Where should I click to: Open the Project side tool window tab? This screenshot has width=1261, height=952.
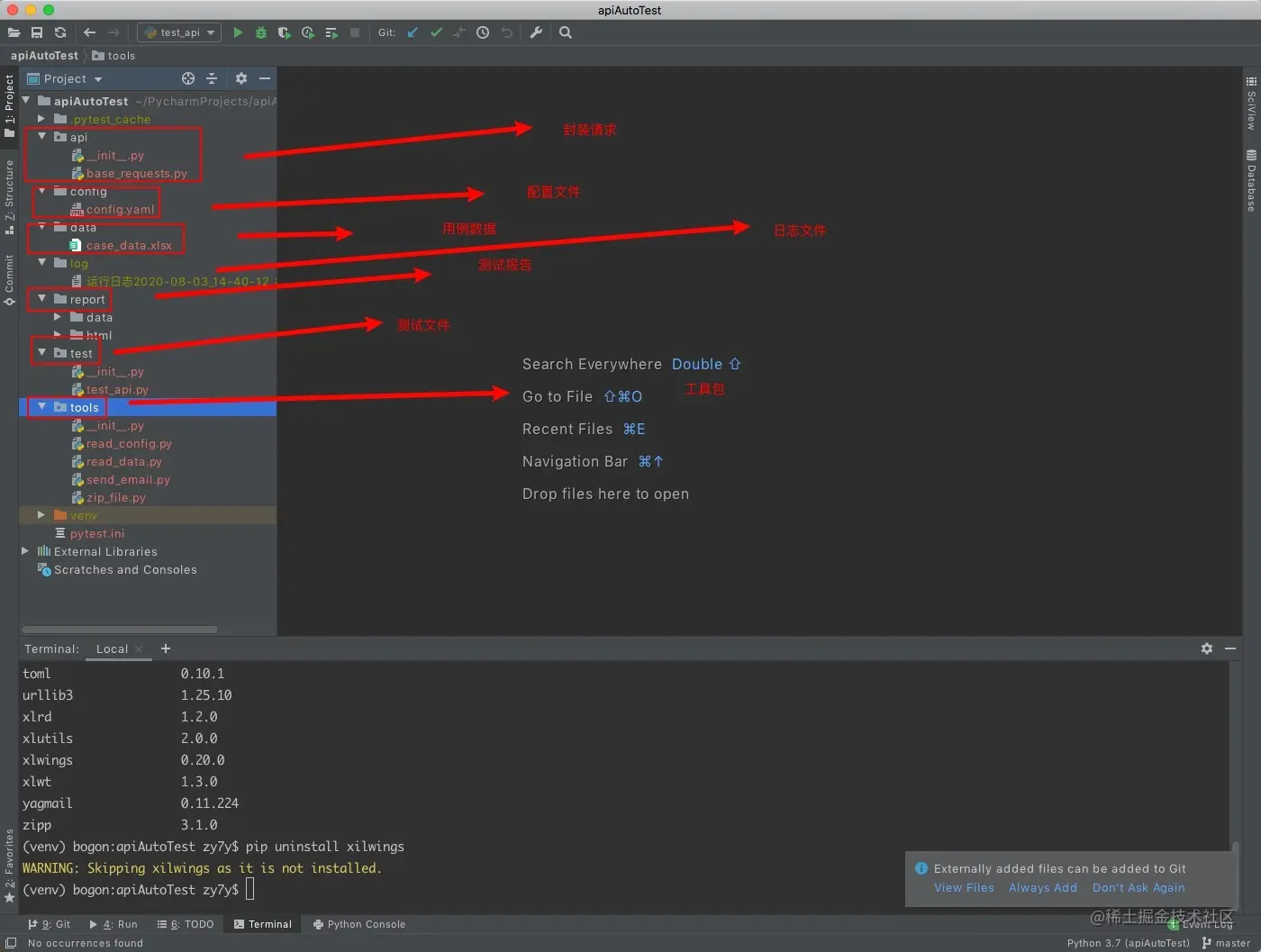[9, 105]
